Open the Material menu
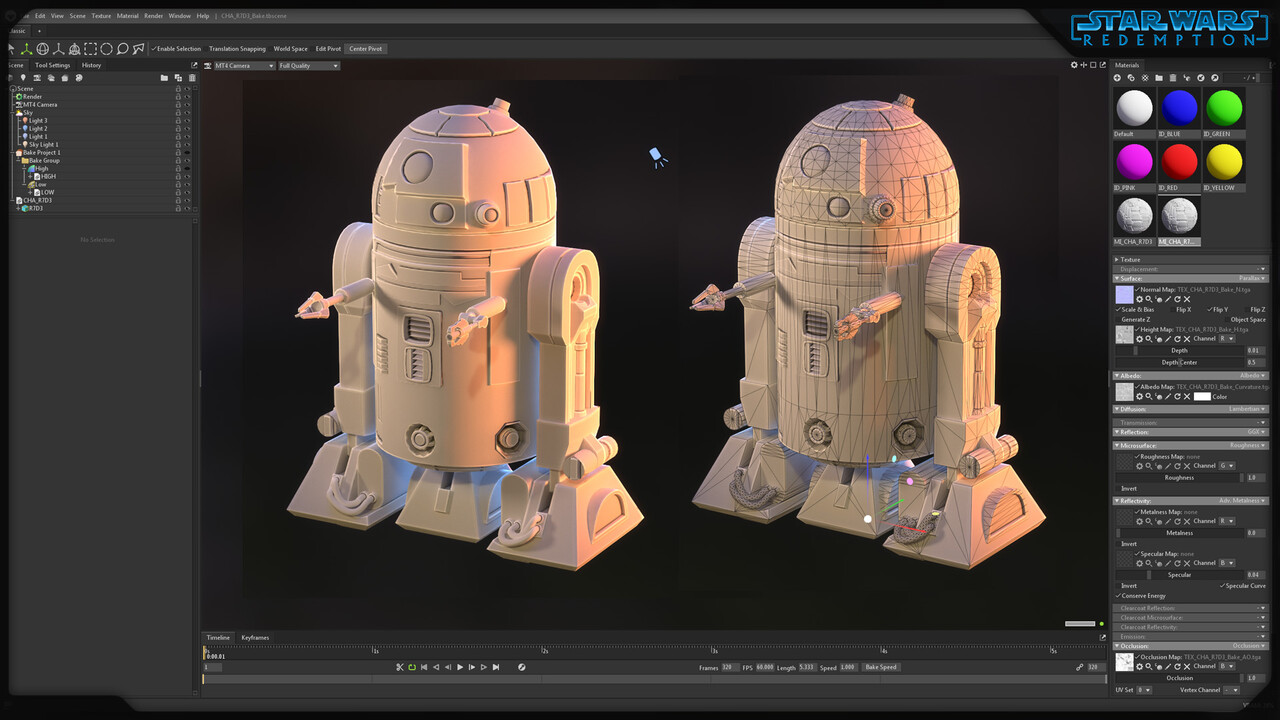Image resolution: width=1280 pixels, height=720 pixels. (x=128, y=16)
